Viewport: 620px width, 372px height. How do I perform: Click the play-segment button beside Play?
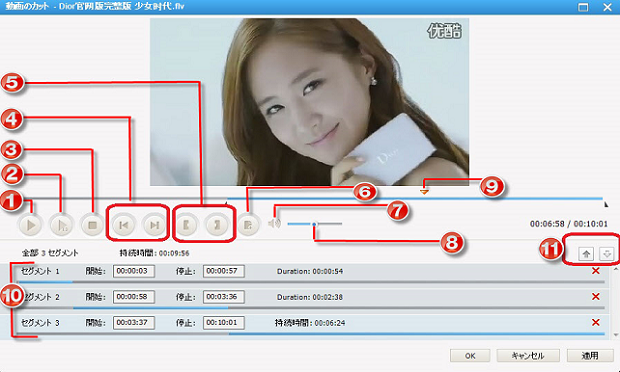tap(61, 225)
